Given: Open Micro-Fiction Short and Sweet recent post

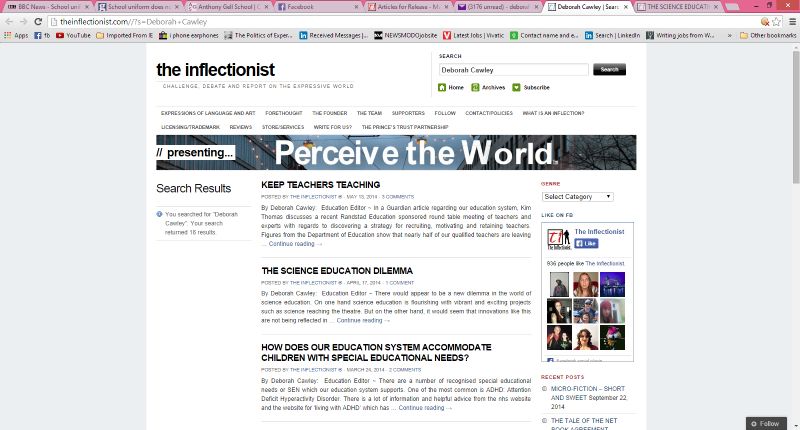Looking at the screenshot, I should point(588,393).
